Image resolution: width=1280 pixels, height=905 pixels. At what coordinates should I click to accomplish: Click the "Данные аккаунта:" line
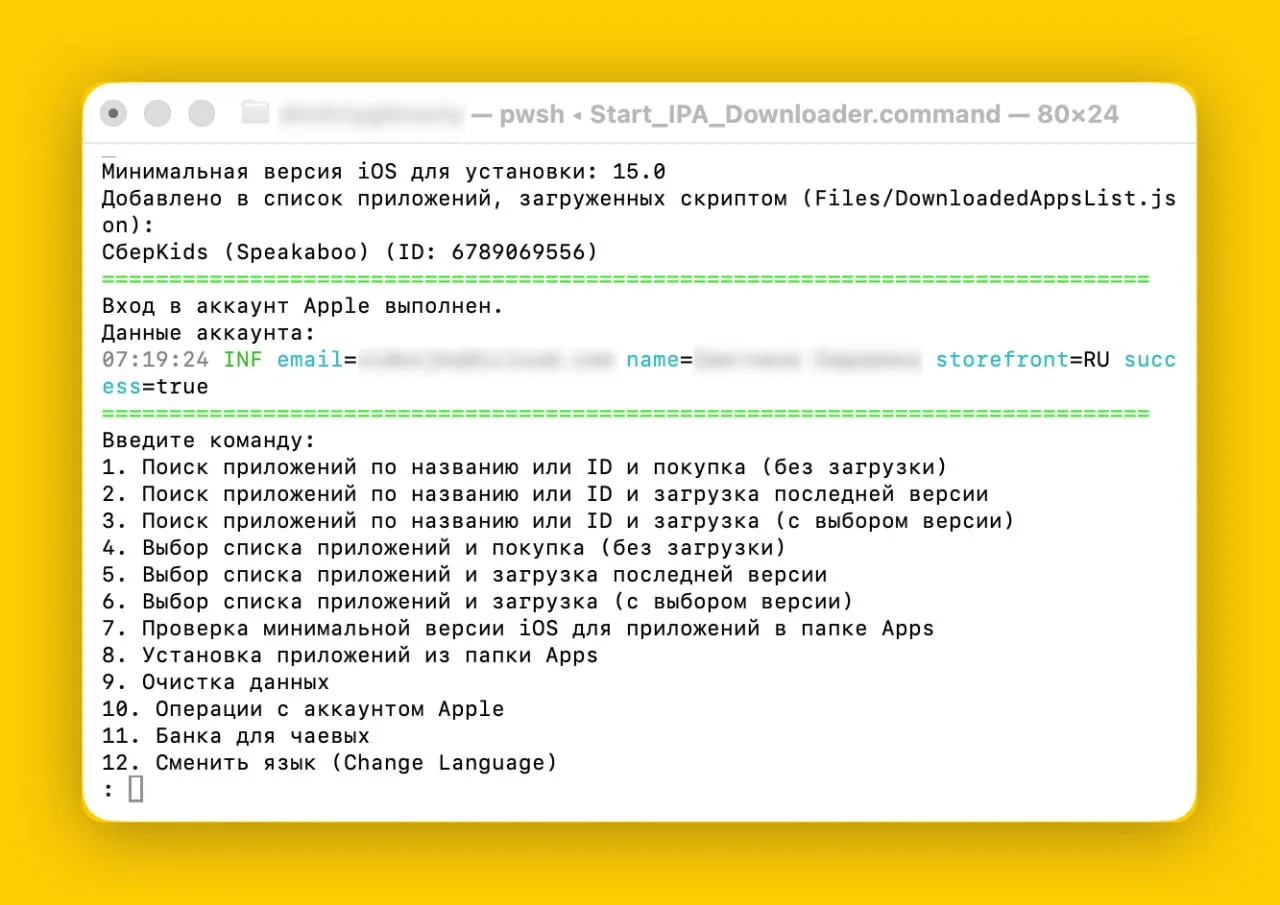[x=208, y=333]
